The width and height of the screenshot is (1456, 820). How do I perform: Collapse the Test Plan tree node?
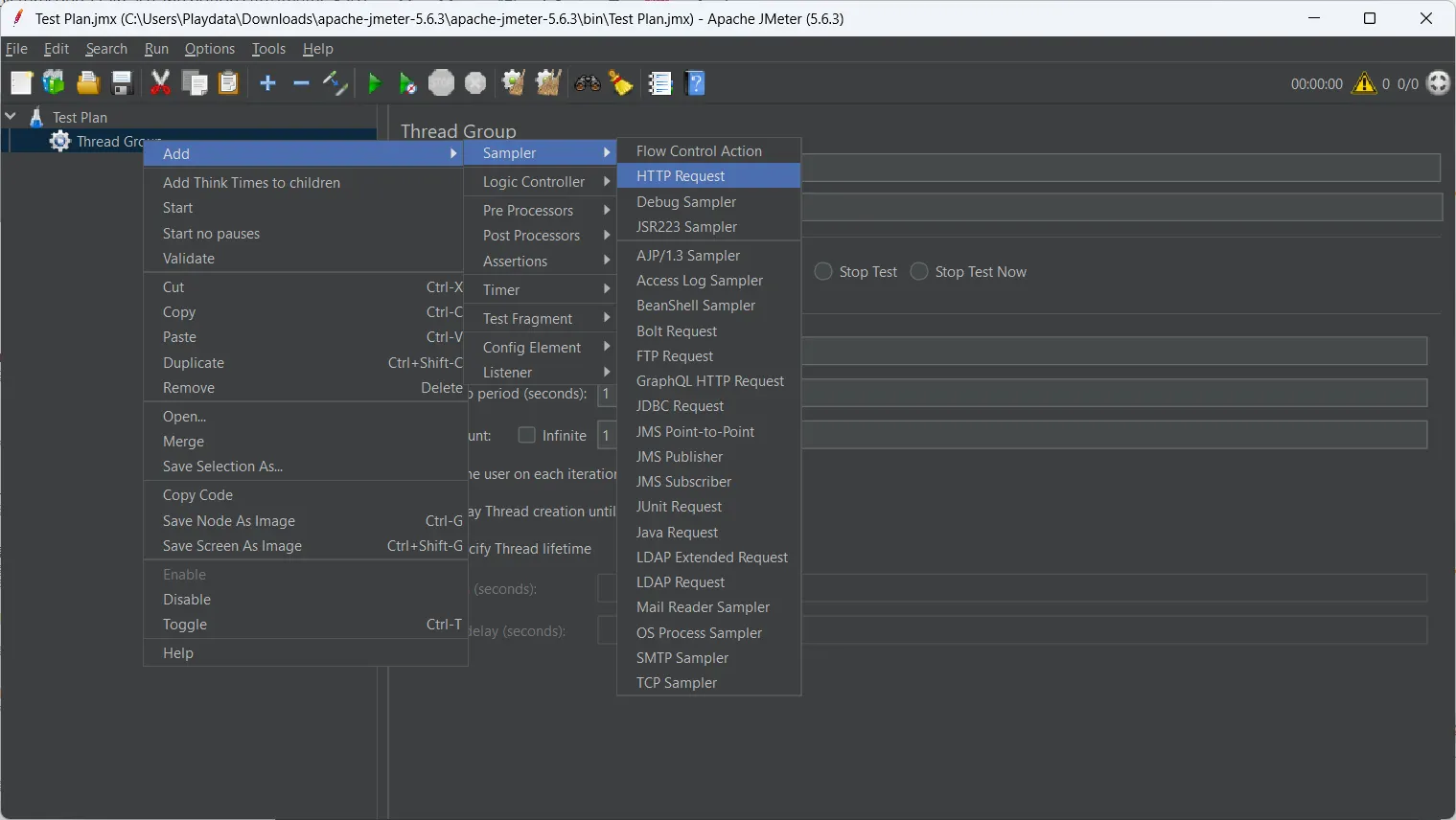(x=12, y=117)
